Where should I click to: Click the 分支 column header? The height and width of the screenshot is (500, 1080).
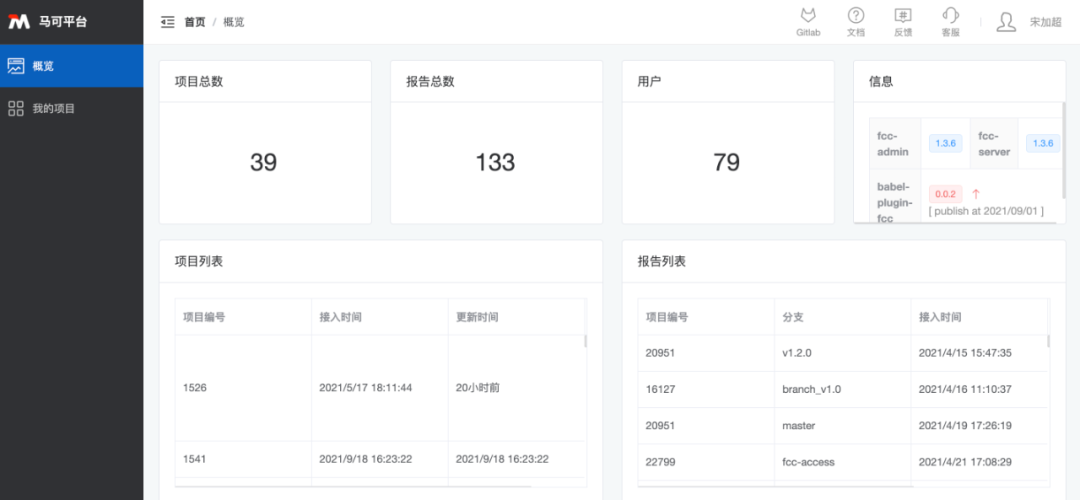[x=793, y=317]
